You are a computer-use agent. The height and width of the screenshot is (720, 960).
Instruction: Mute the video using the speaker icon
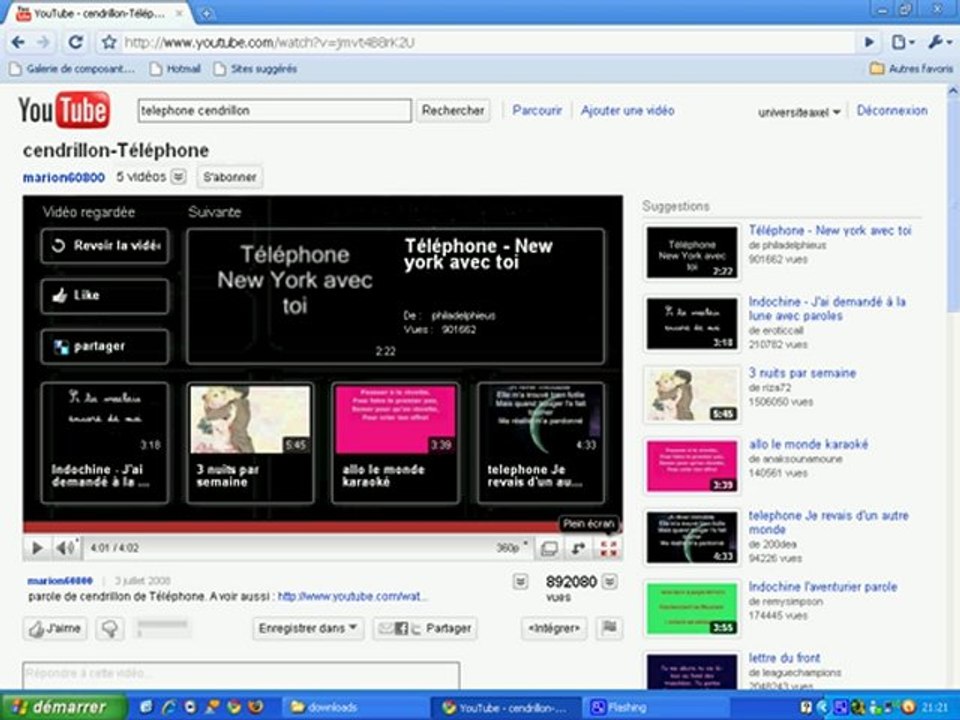(x=66, y=548)
